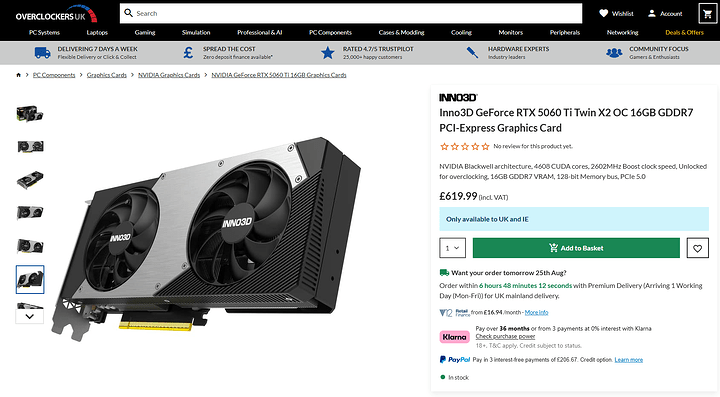Click the star rating icons
The image size is (720, 397).
click(465, 146)
